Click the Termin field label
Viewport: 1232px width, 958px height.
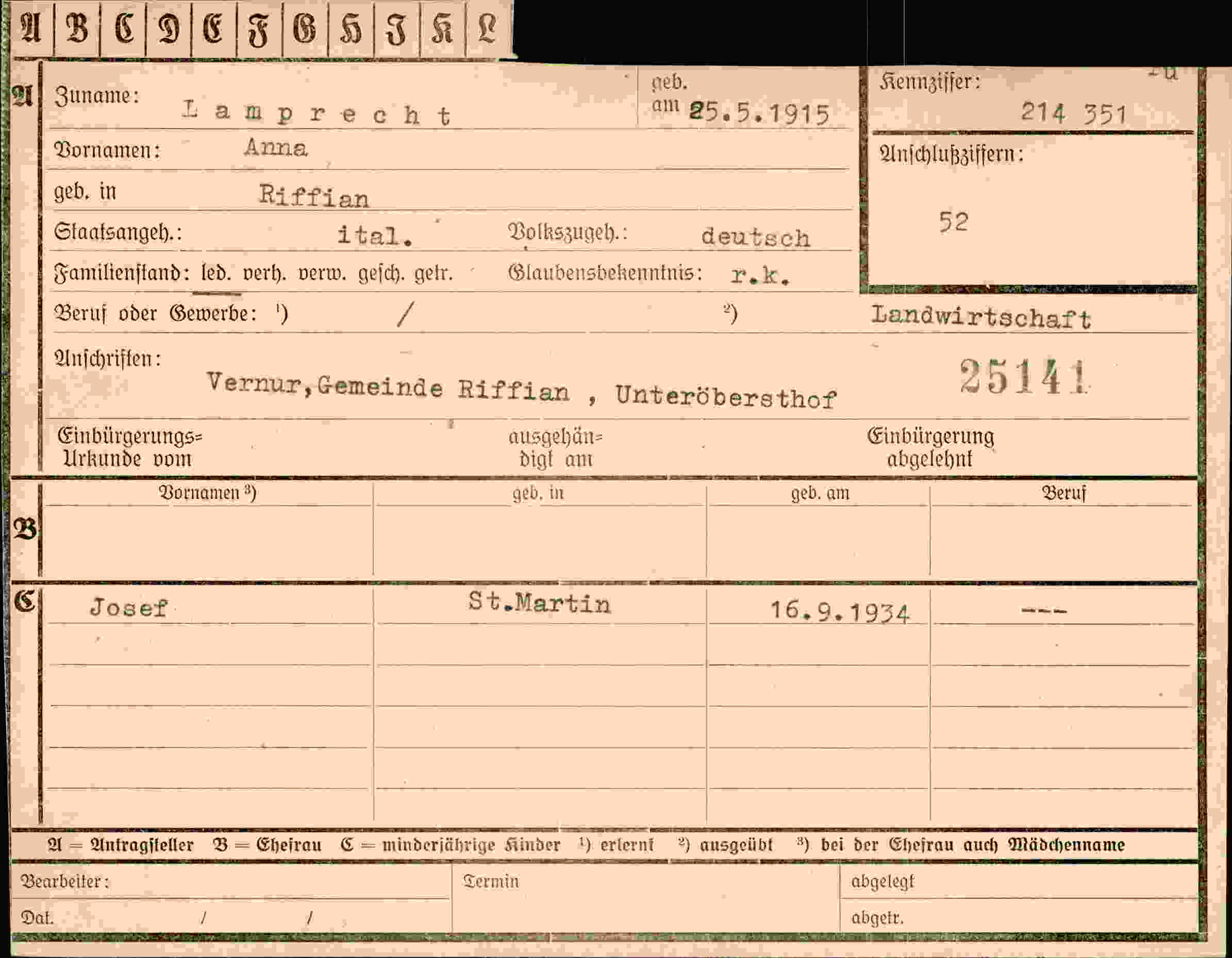[491, 881]
